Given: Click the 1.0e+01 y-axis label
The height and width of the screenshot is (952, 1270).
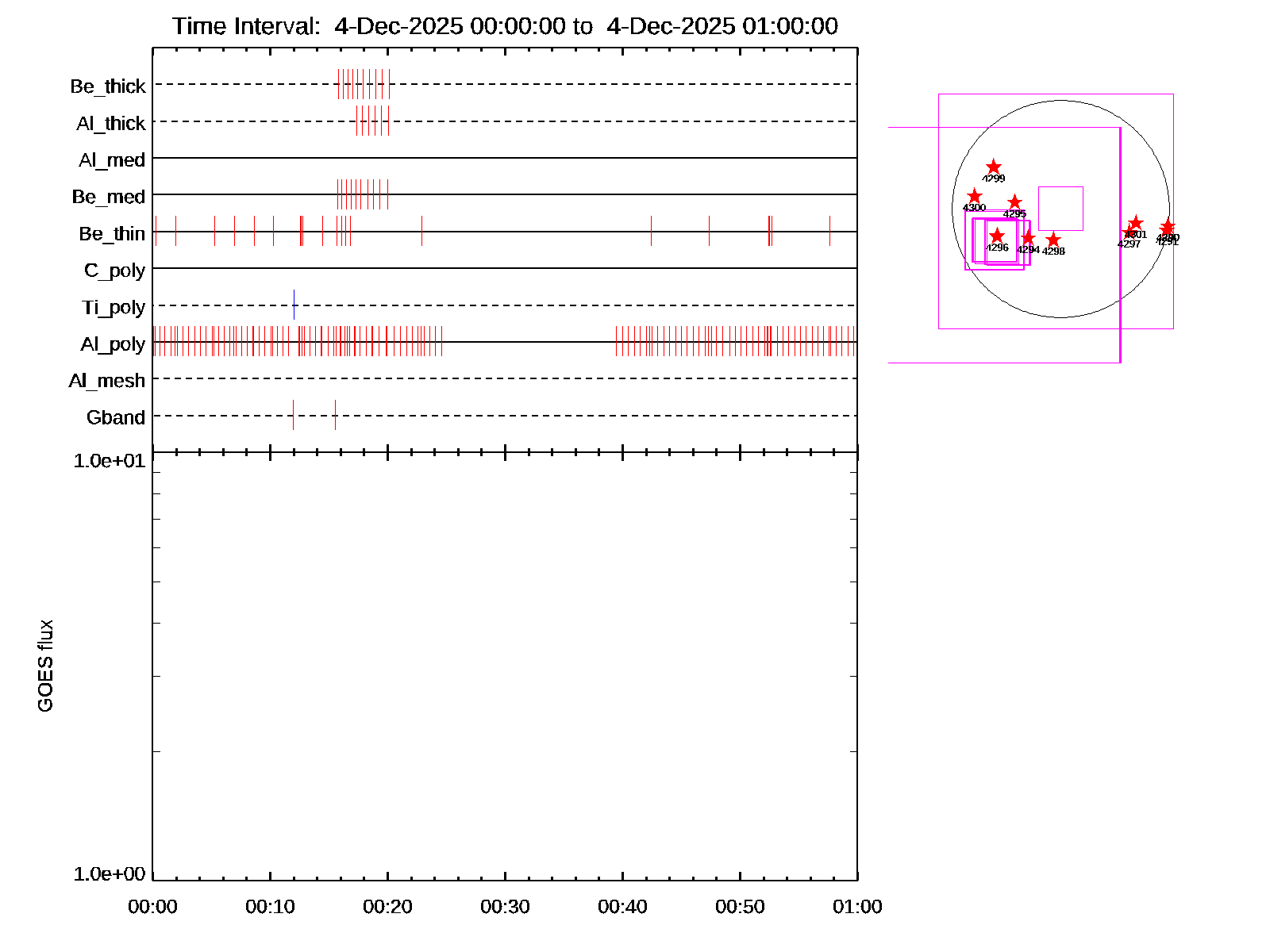Looking at the screenshot, I should coord(110,460).
